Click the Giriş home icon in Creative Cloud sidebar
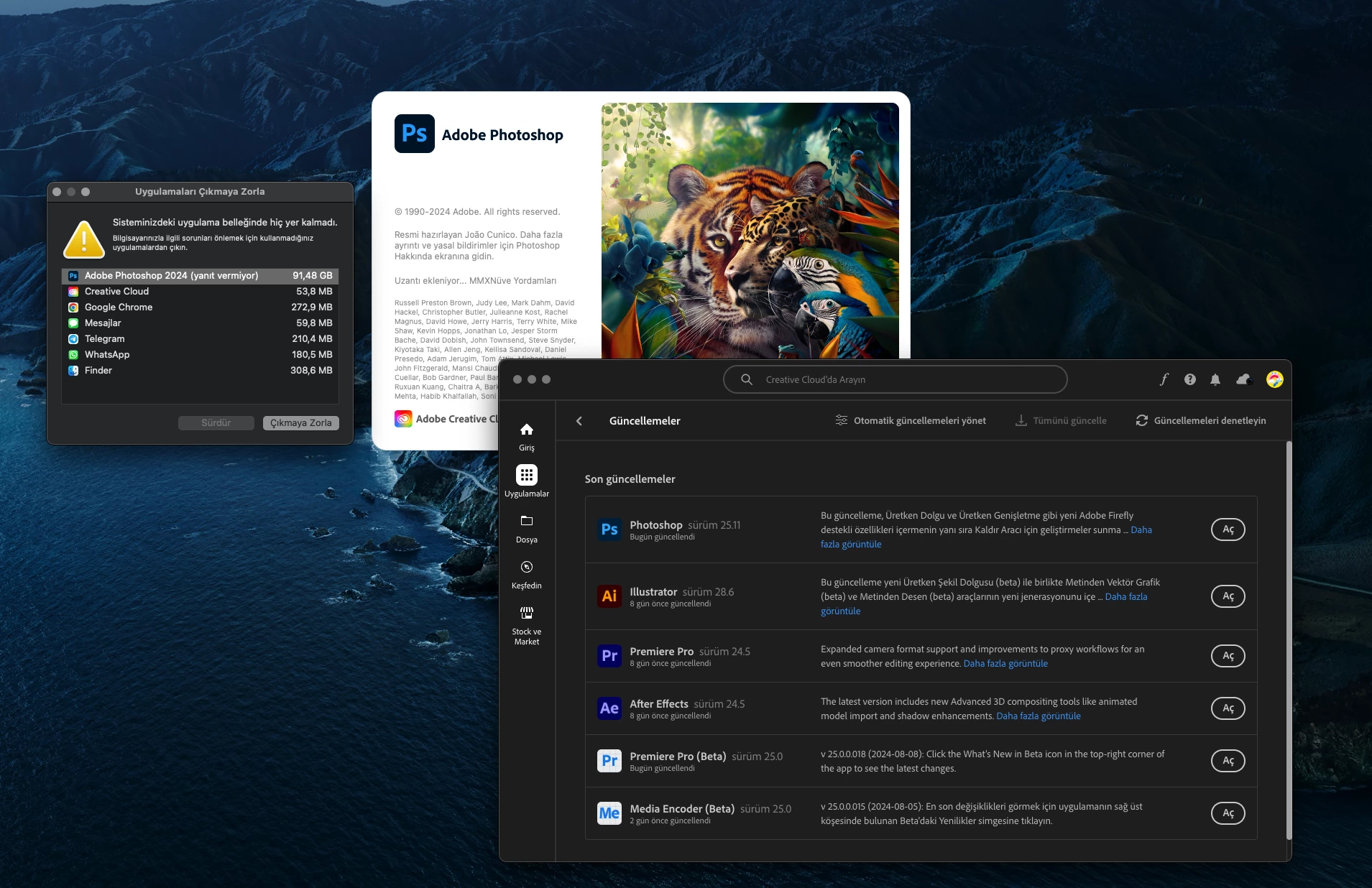The width and height of the screenshot is (1372, 888). (527, 430)
